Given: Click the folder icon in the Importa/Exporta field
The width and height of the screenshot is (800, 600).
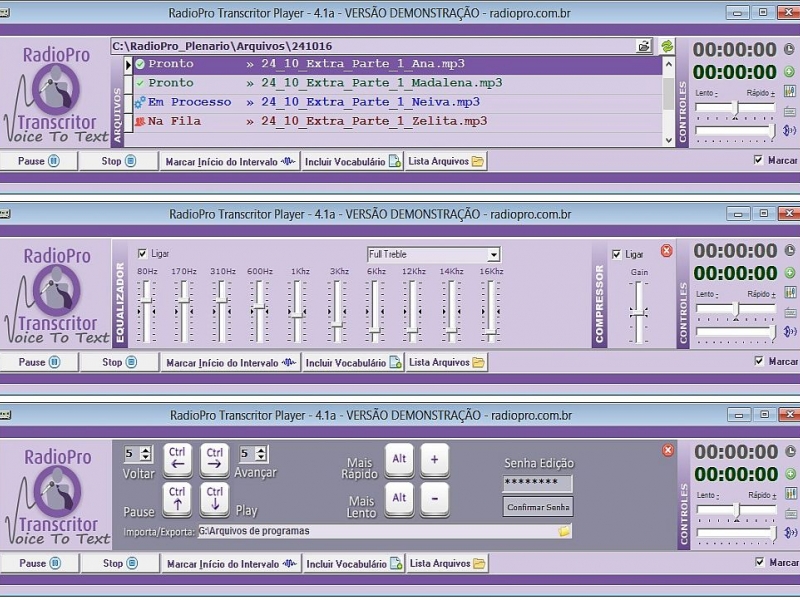Looking at the screenshot, I should coord(564,531).
